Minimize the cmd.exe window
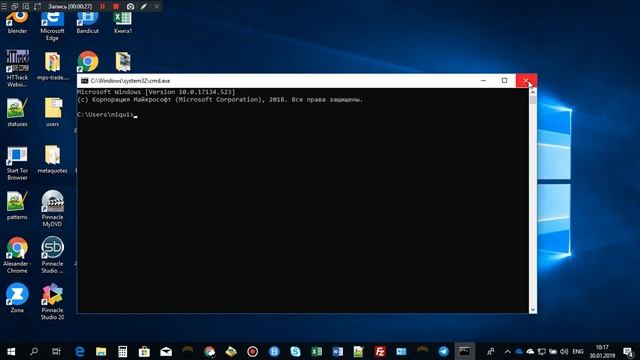Image resolution: width=640 pixels, height=360 pixels. [x=483, y=81]
